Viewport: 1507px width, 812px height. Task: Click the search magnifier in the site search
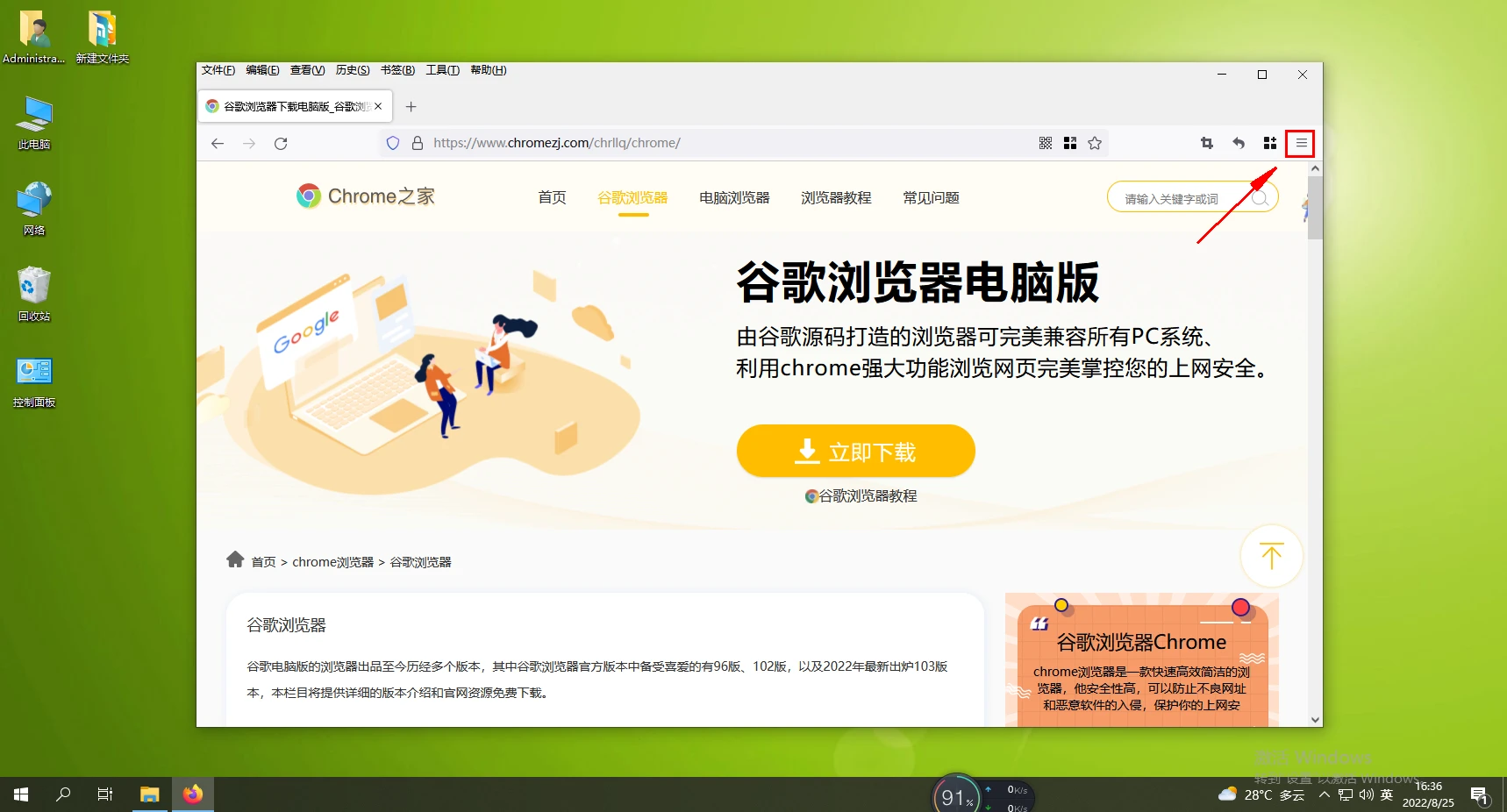point(1260,198)
